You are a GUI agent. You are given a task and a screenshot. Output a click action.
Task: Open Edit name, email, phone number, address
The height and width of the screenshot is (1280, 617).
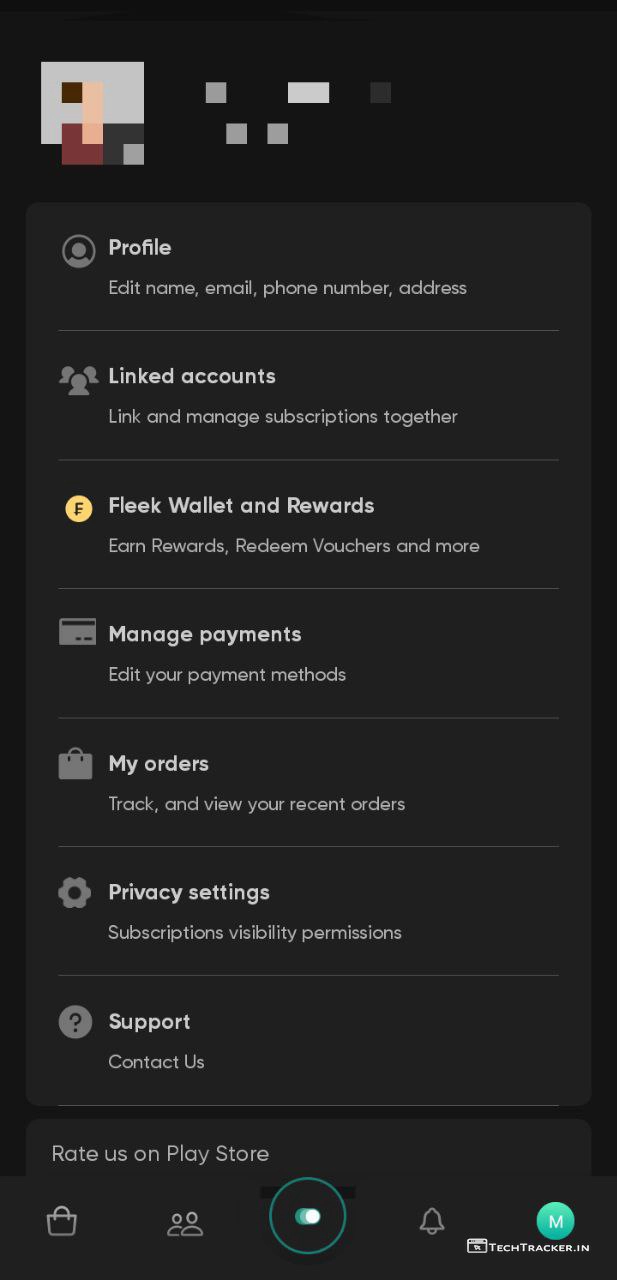pos(287,288)
